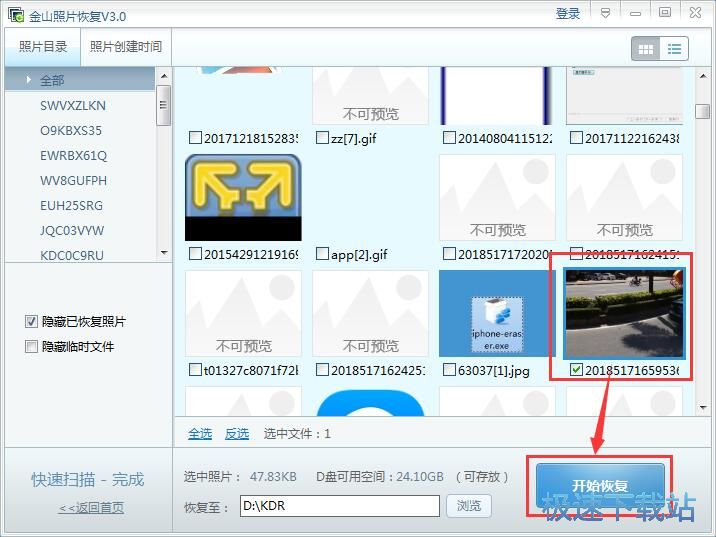Enable the 隐藏临时文件 checkbox
Screen dimensions: 716x537
click(x=32, y=347)
